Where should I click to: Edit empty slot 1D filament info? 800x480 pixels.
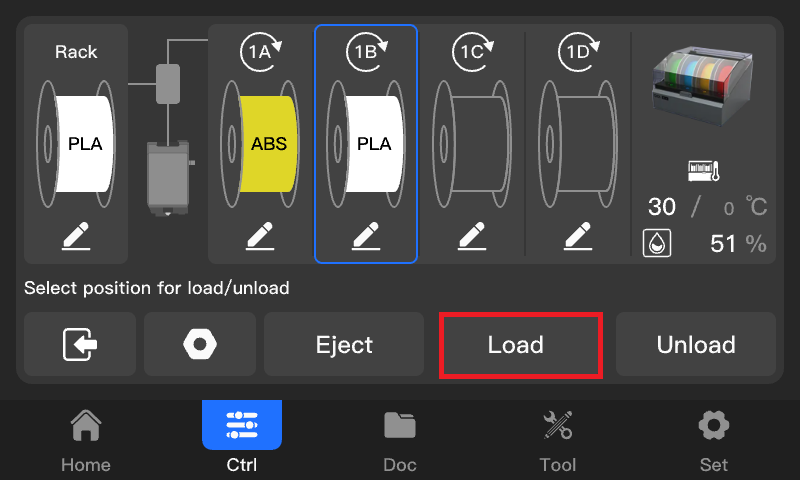pyautogui.click(x=578, y=236)
